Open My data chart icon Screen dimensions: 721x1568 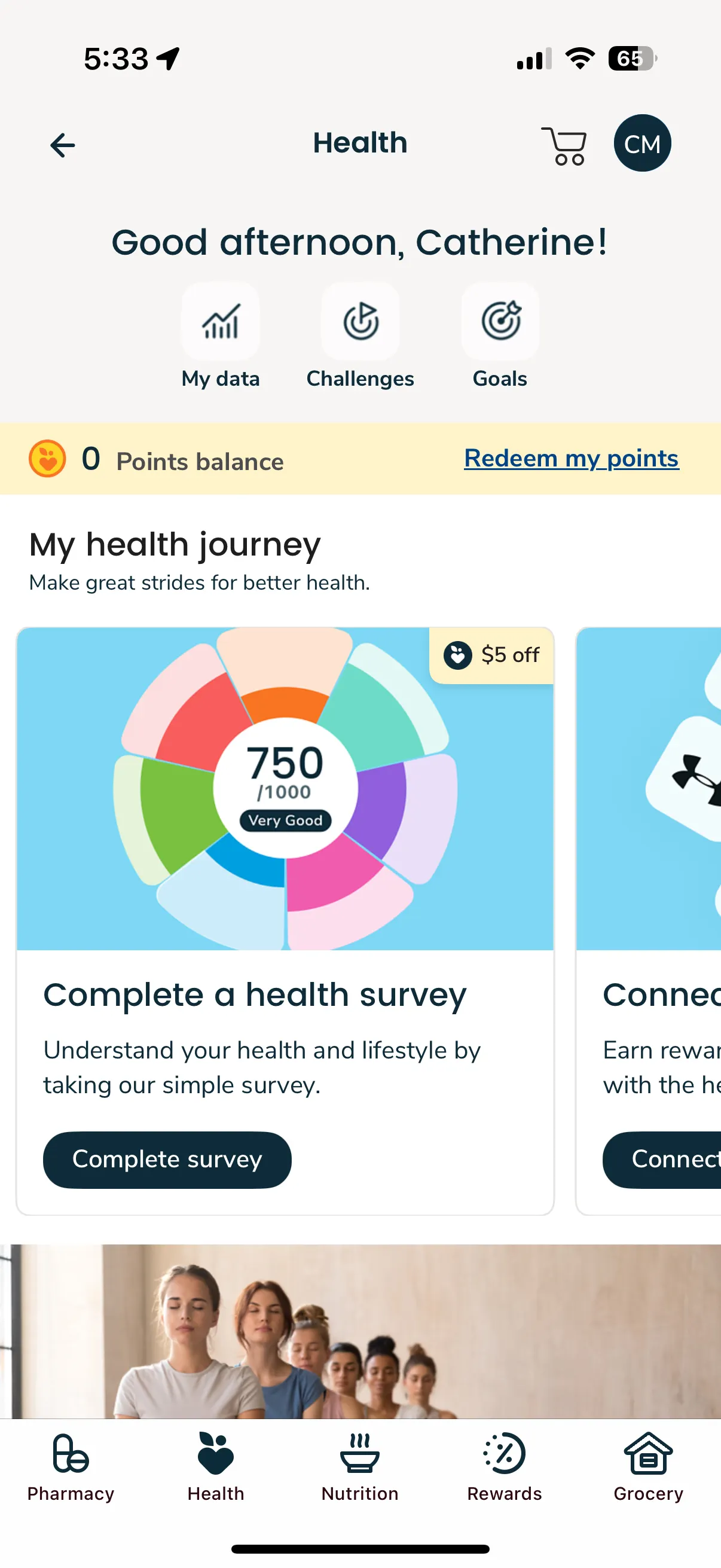coord(220,322)
